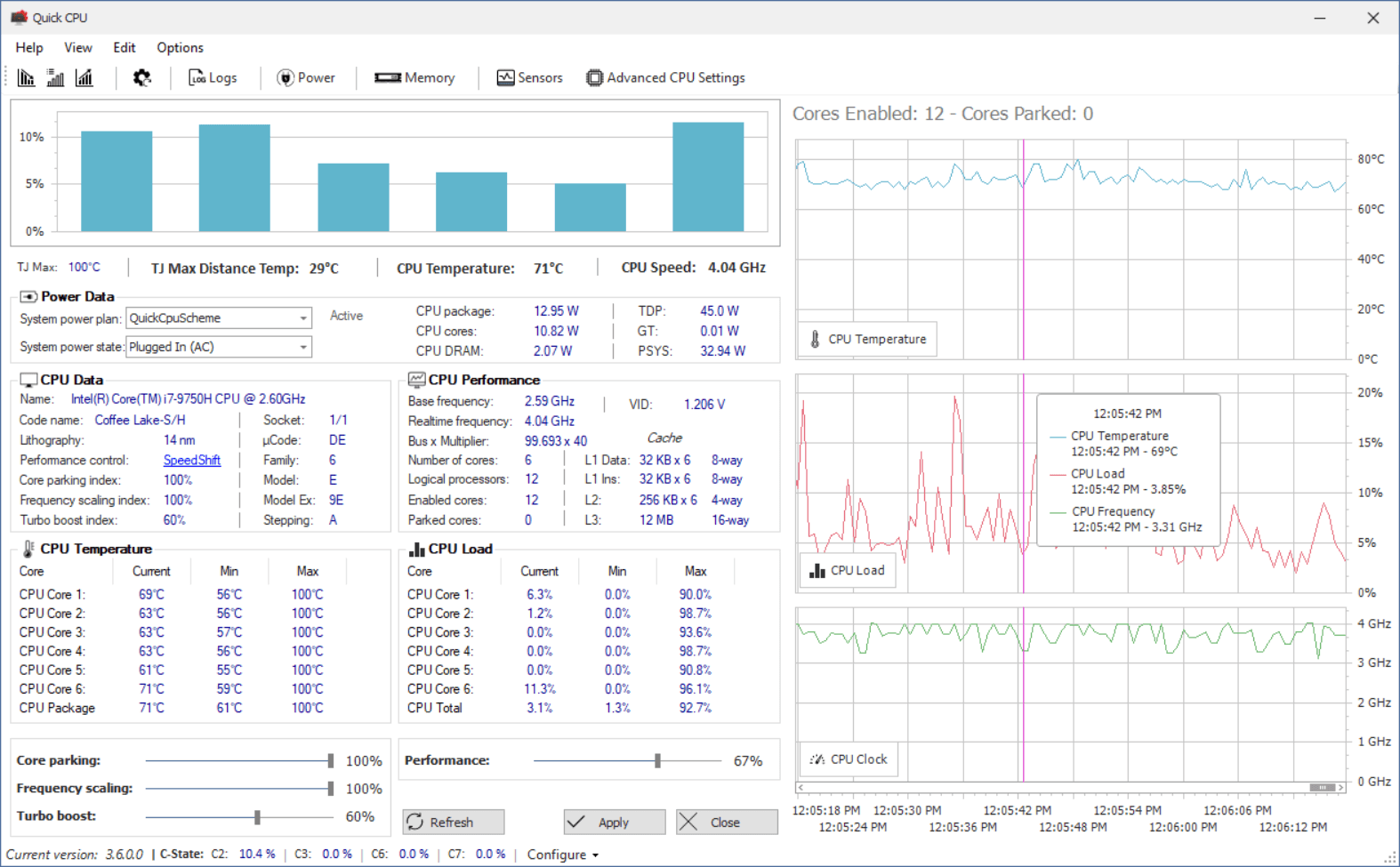The image size is (1400, 867).
Task: Expand the System power state dropdown
Action: (x=303, y=347)
